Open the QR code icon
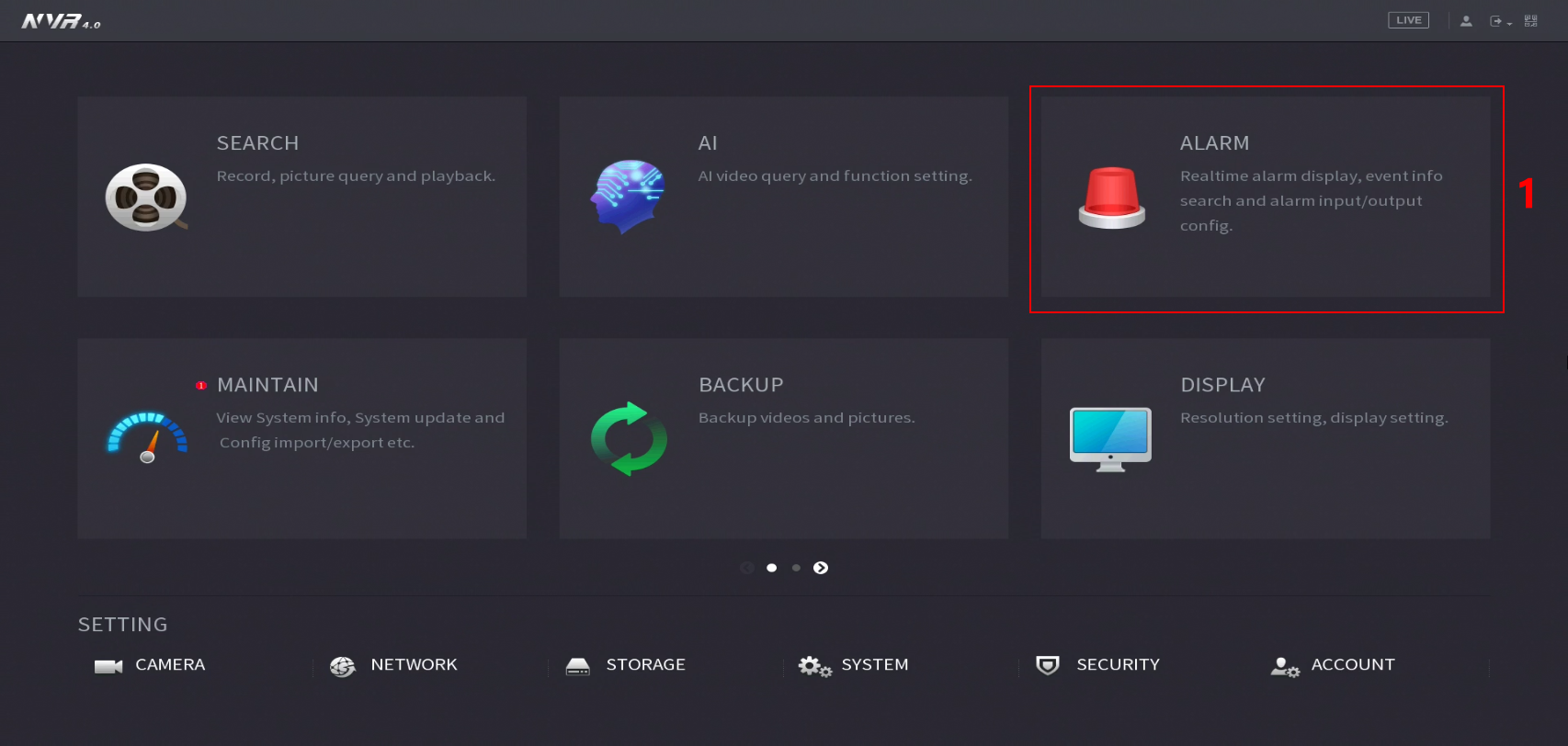The height and width of the screenshot is (746, 1568). 1530,21
